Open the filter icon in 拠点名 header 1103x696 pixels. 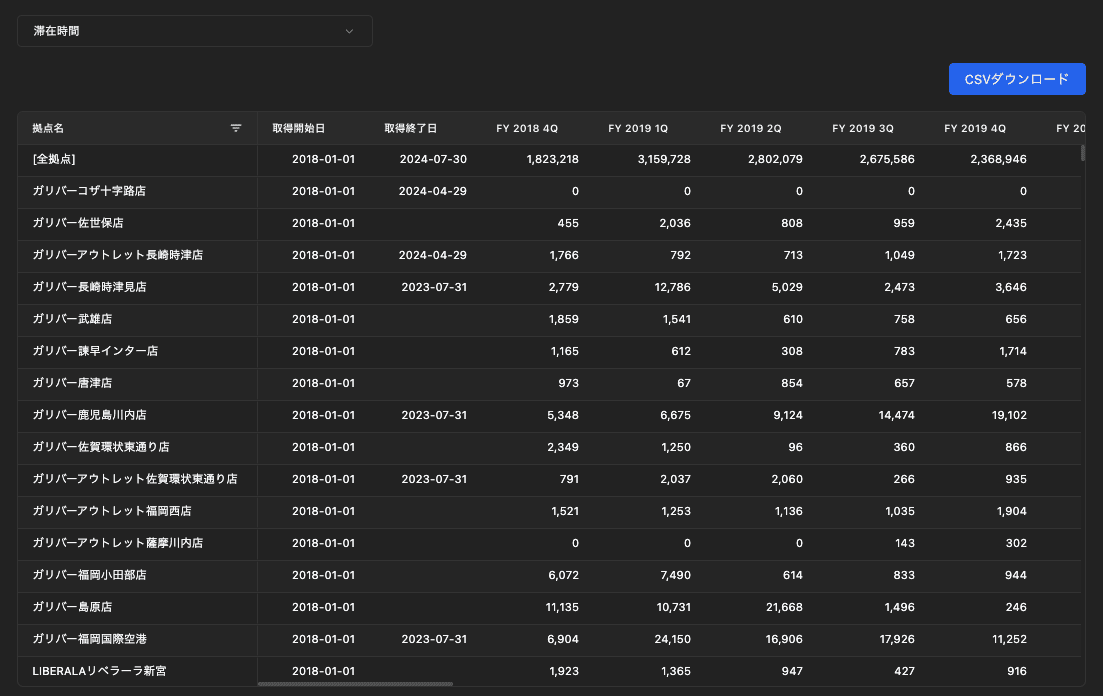[236, 128]
